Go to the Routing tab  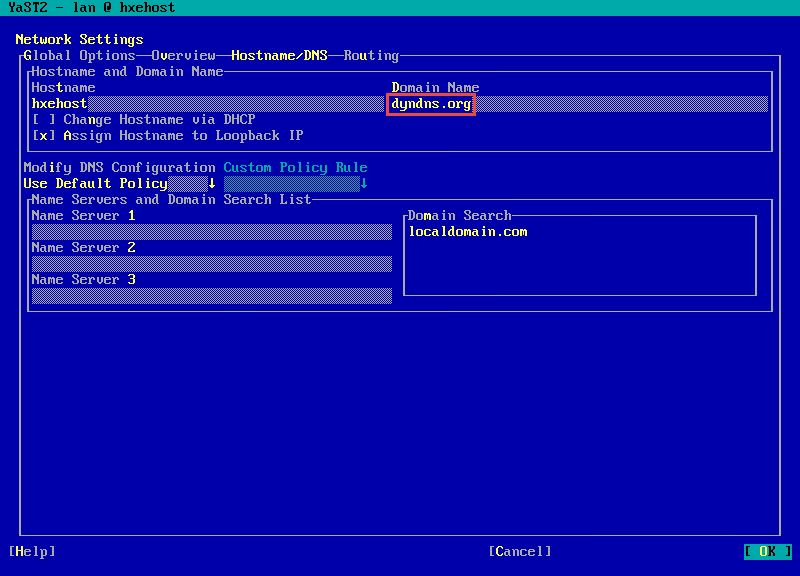pyautogui.click(x=371, y=56)
